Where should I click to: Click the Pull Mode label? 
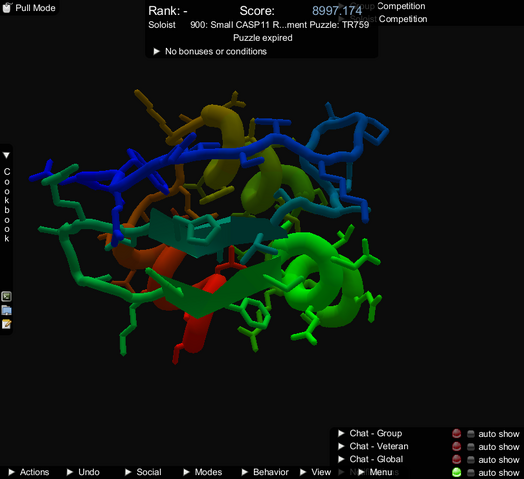click(35, 8)
